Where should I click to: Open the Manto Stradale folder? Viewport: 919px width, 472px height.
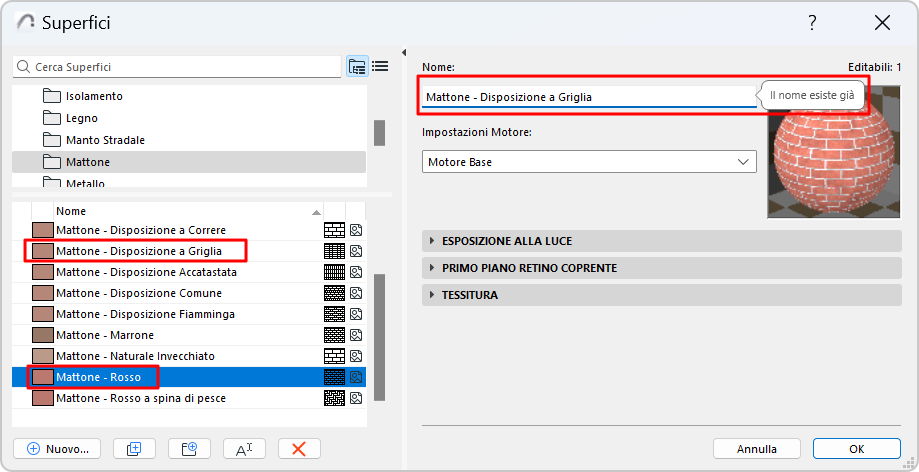click(105, 140)
